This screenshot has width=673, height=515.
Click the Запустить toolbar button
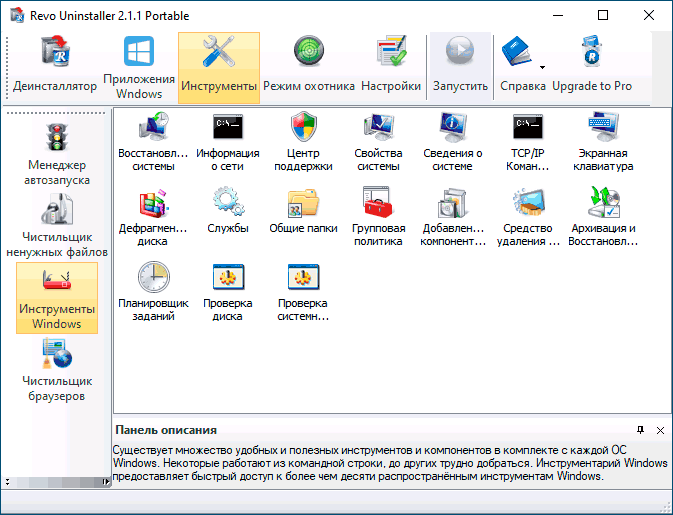click(x=460, y=67)
